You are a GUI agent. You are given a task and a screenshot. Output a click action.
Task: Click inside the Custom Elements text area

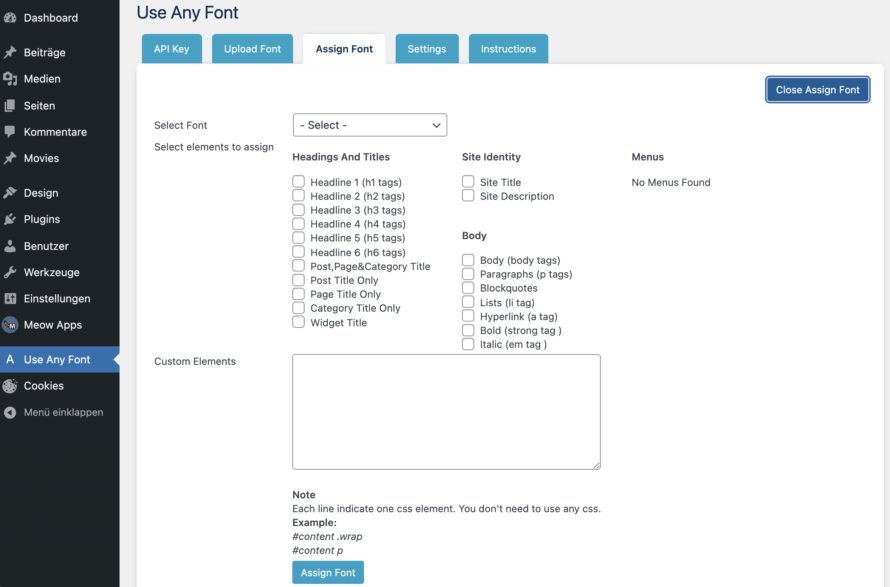click(x=446, y=411)
